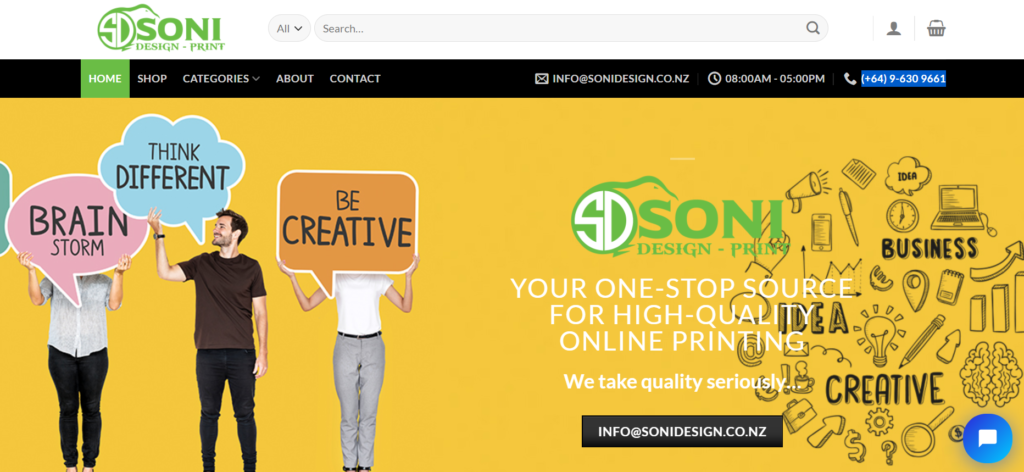Expand the All search category dropdown

tap(289, 28)
